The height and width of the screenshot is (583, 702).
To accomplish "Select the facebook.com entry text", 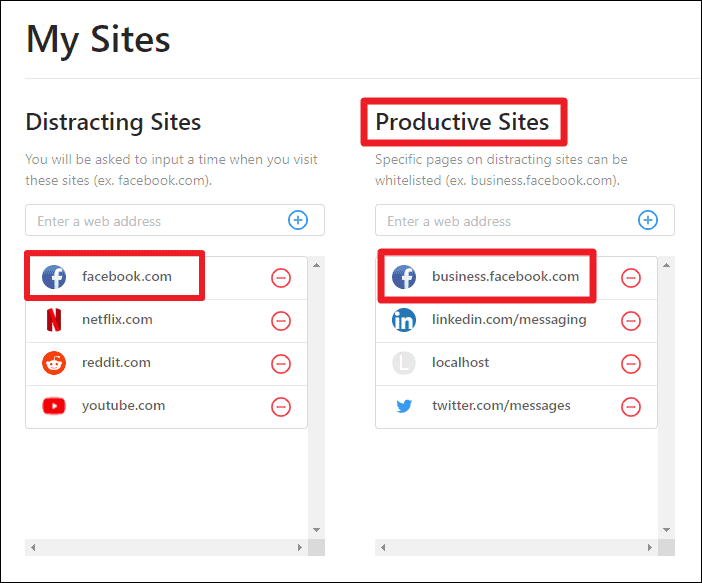I will (127, 277).
